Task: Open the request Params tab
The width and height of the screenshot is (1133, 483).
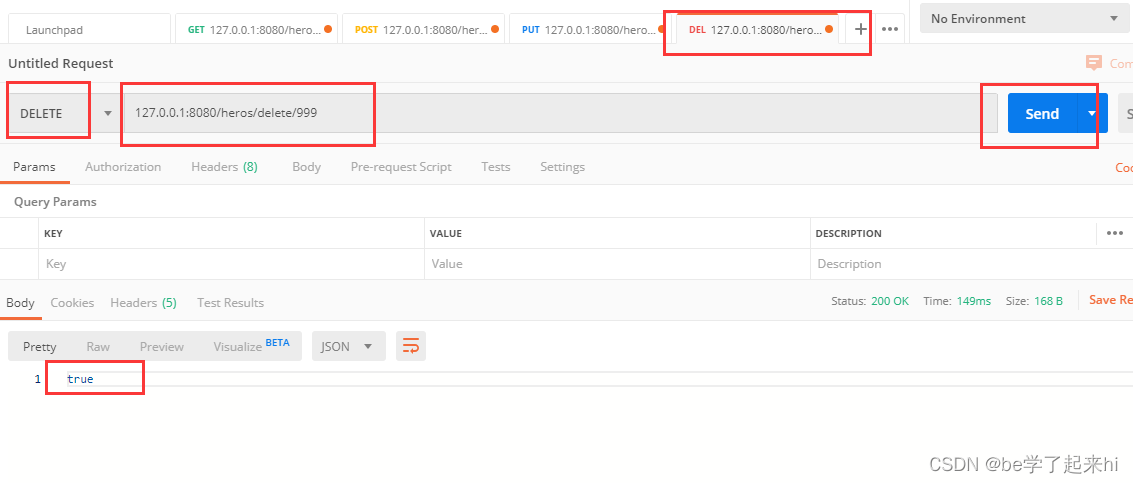Action: click(34, 167)
